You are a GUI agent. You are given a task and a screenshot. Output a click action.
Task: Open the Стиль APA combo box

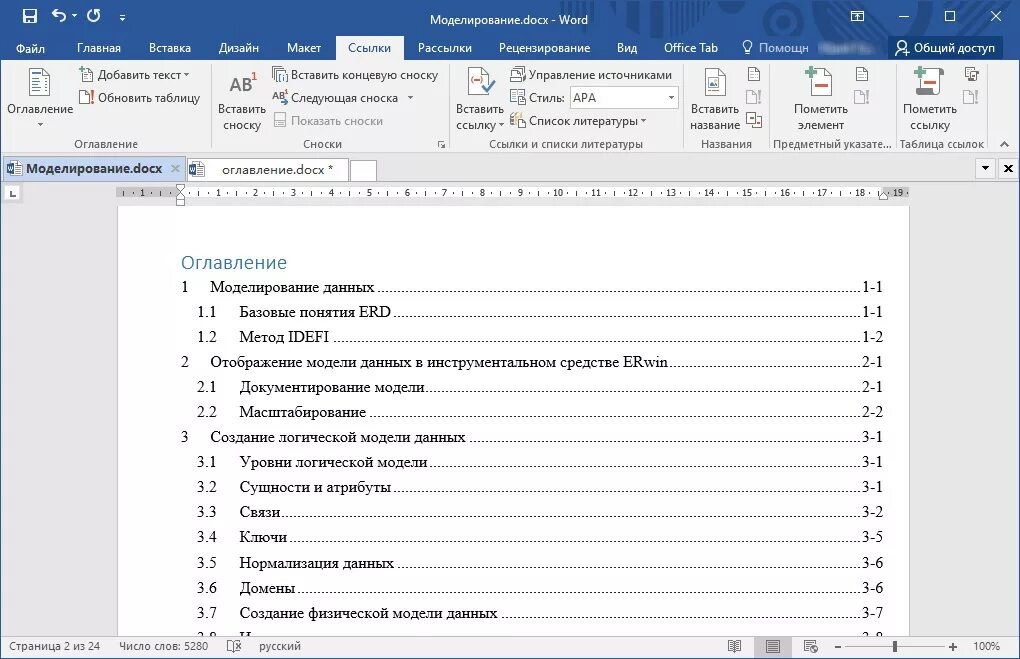coord(624,98)
